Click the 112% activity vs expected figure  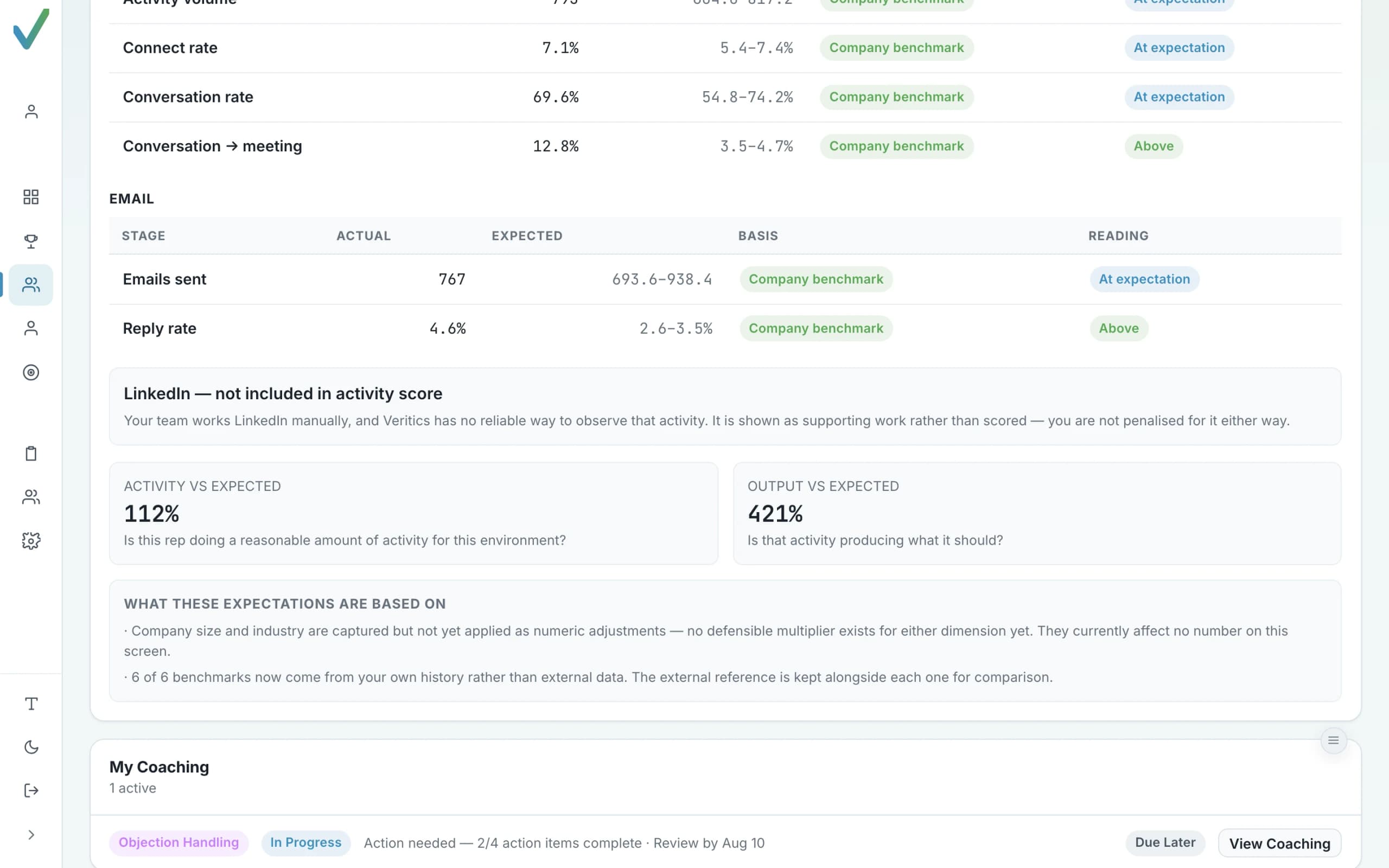(x=151, y=514)
